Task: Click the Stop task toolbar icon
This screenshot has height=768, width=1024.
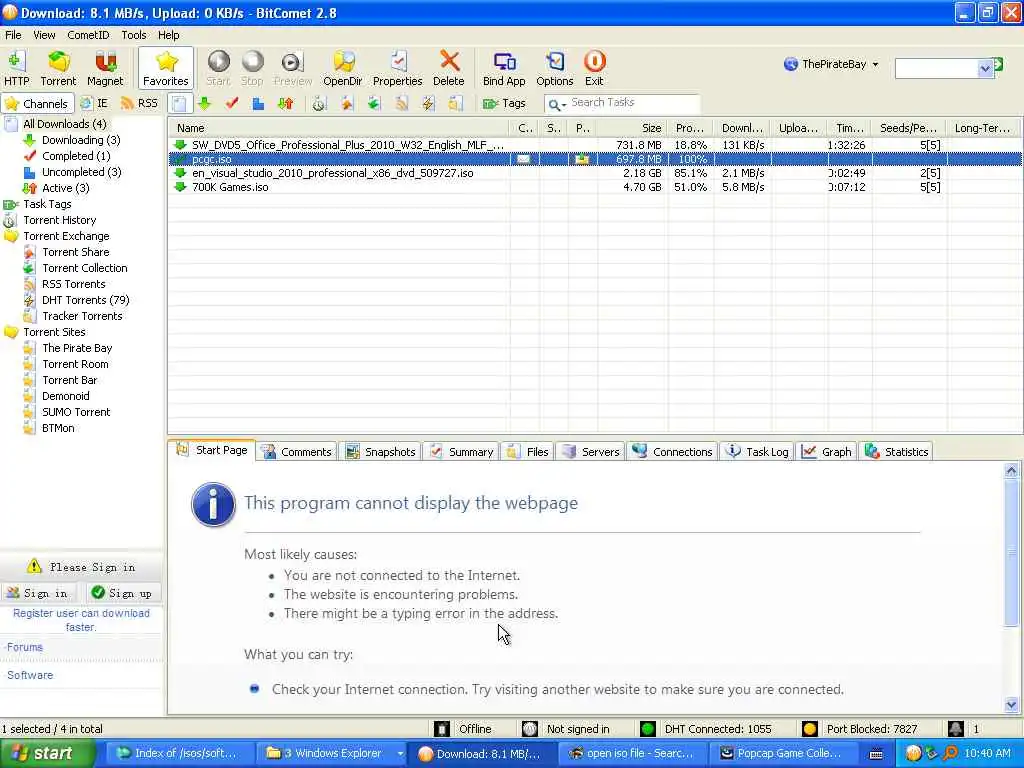Action: (x=252, y=68)
